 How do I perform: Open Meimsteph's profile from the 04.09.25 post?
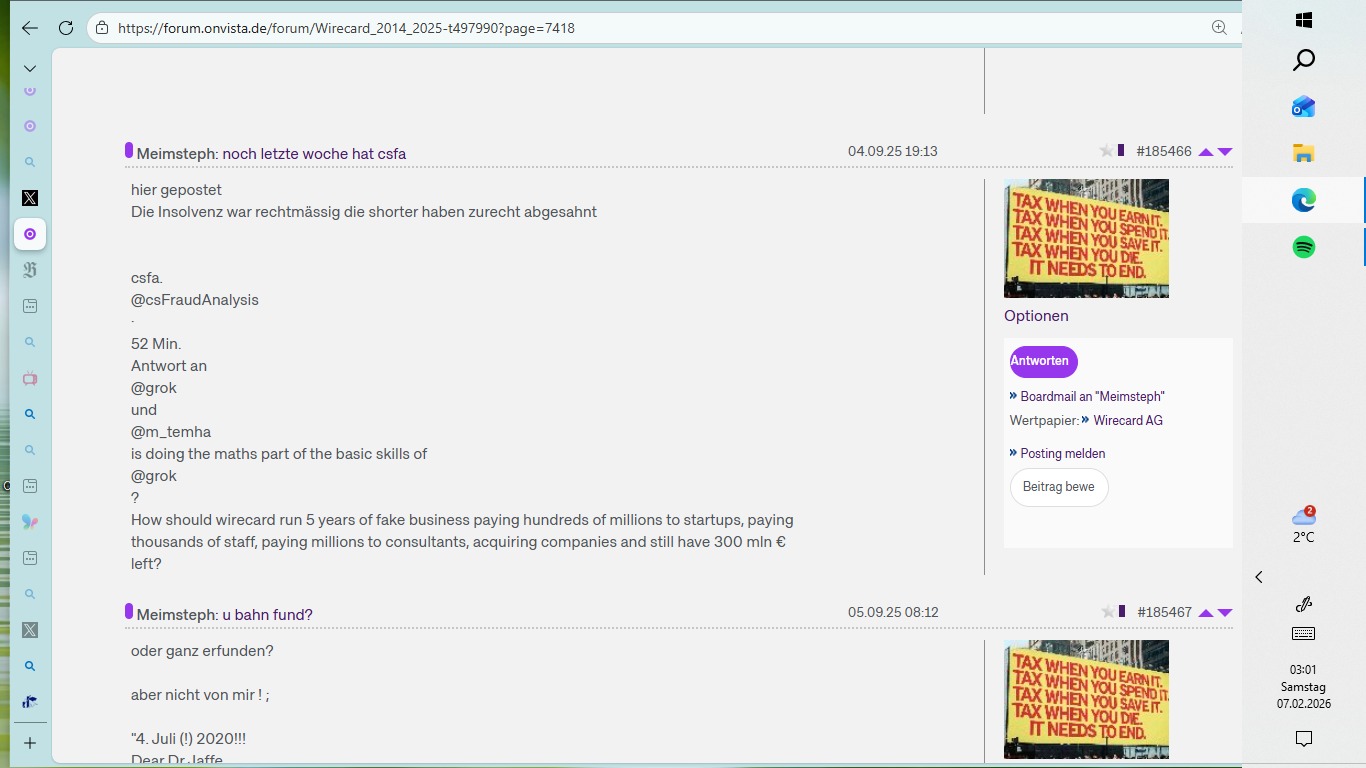coord(176,154)
